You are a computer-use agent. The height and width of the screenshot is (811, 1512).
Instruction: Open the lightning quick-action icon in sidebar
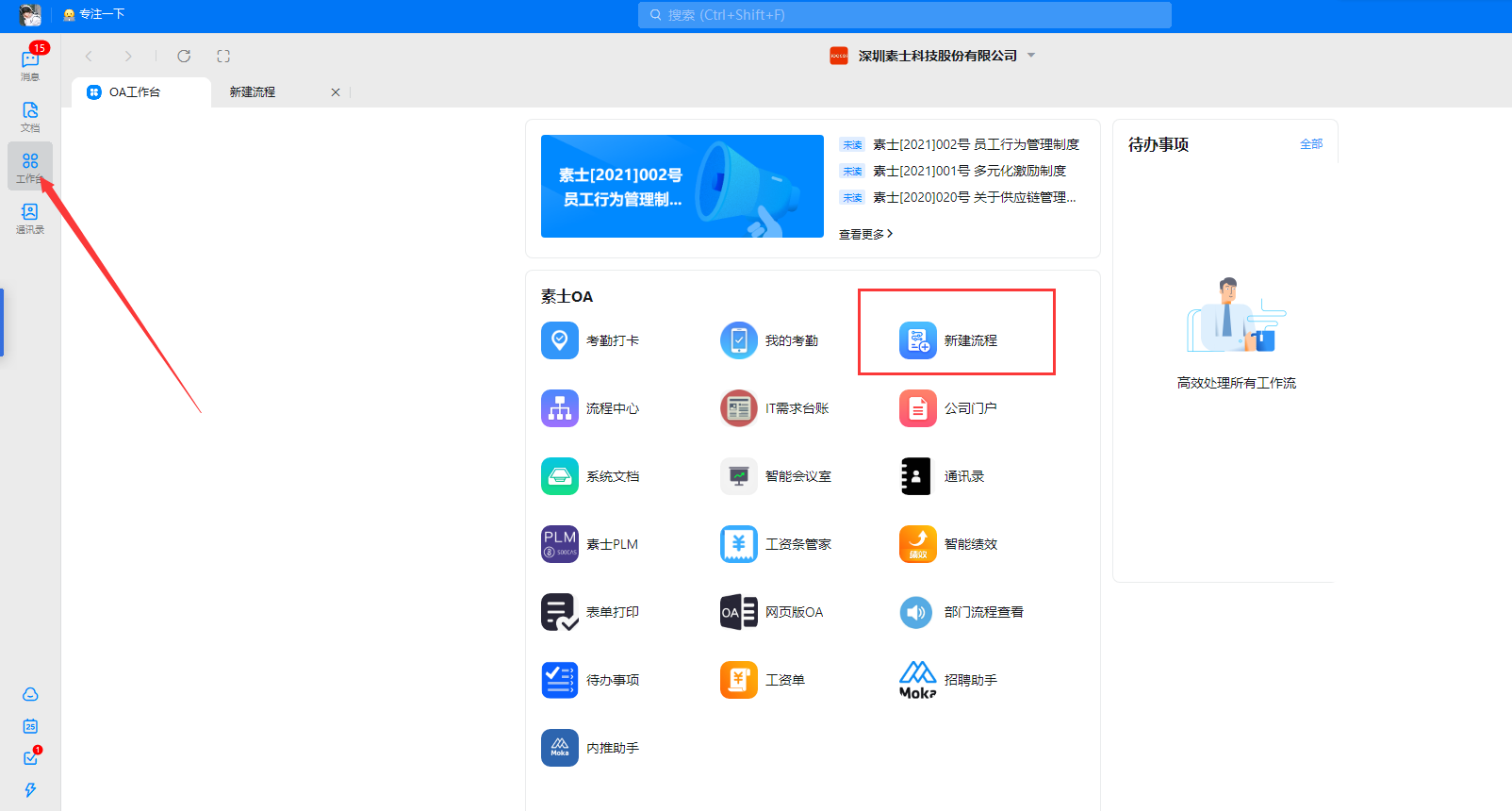click(x=30, y=790)
